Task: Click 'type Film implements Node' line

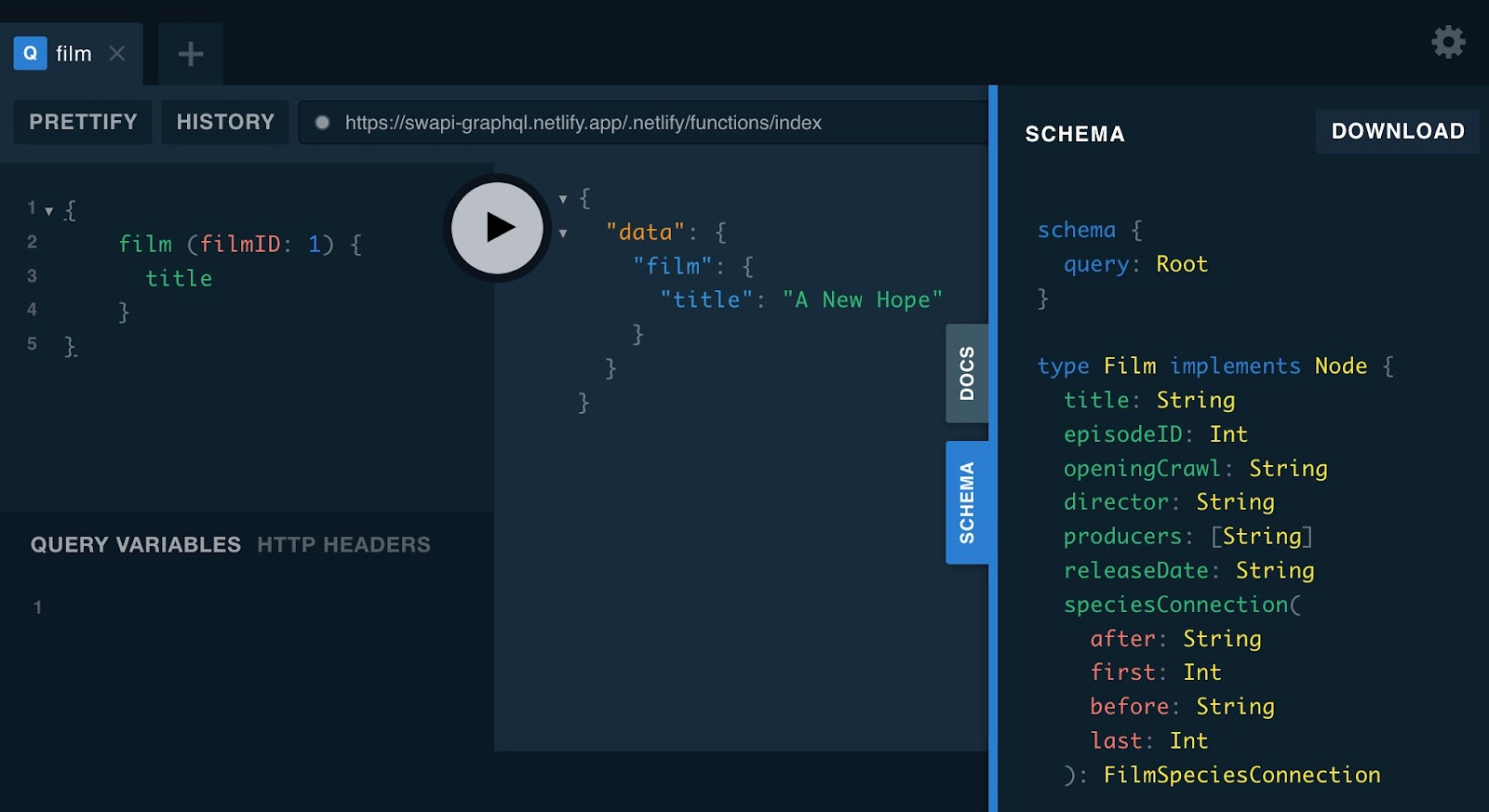Action: click(x=1215, y=366)
